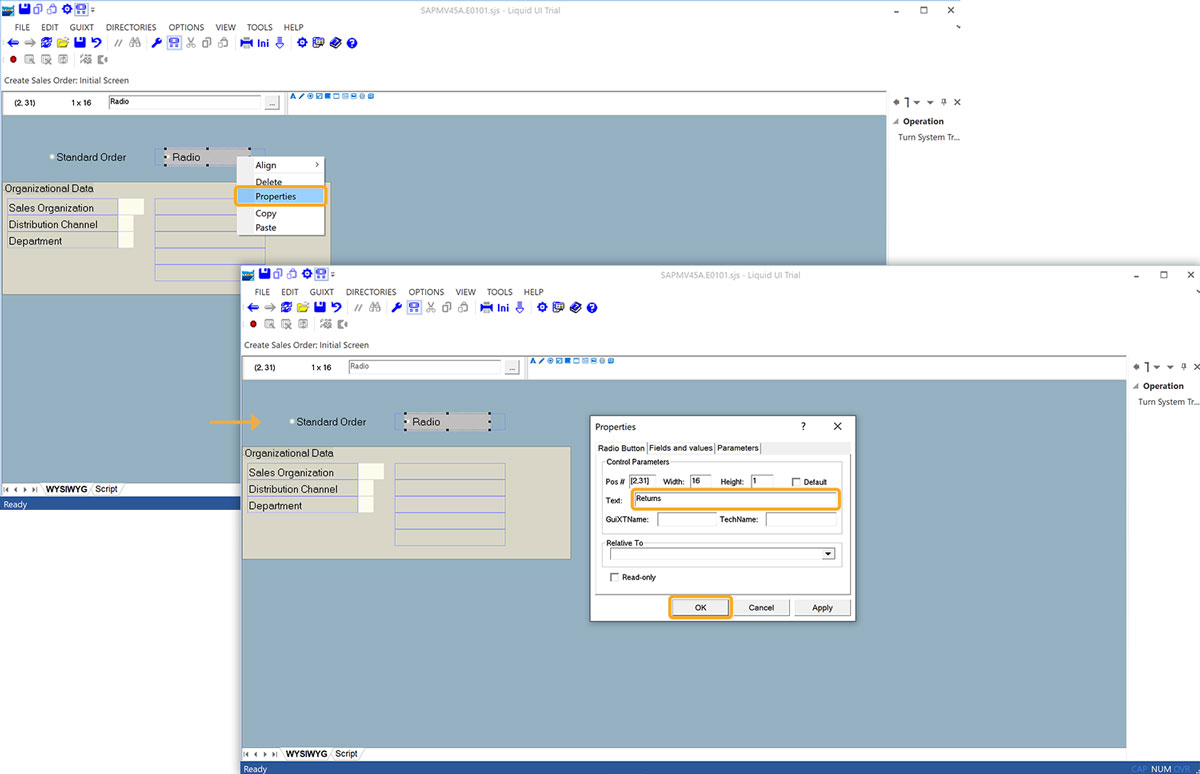
Task: Click OK in the Properties dialog
Action: (x=700, y=607)
